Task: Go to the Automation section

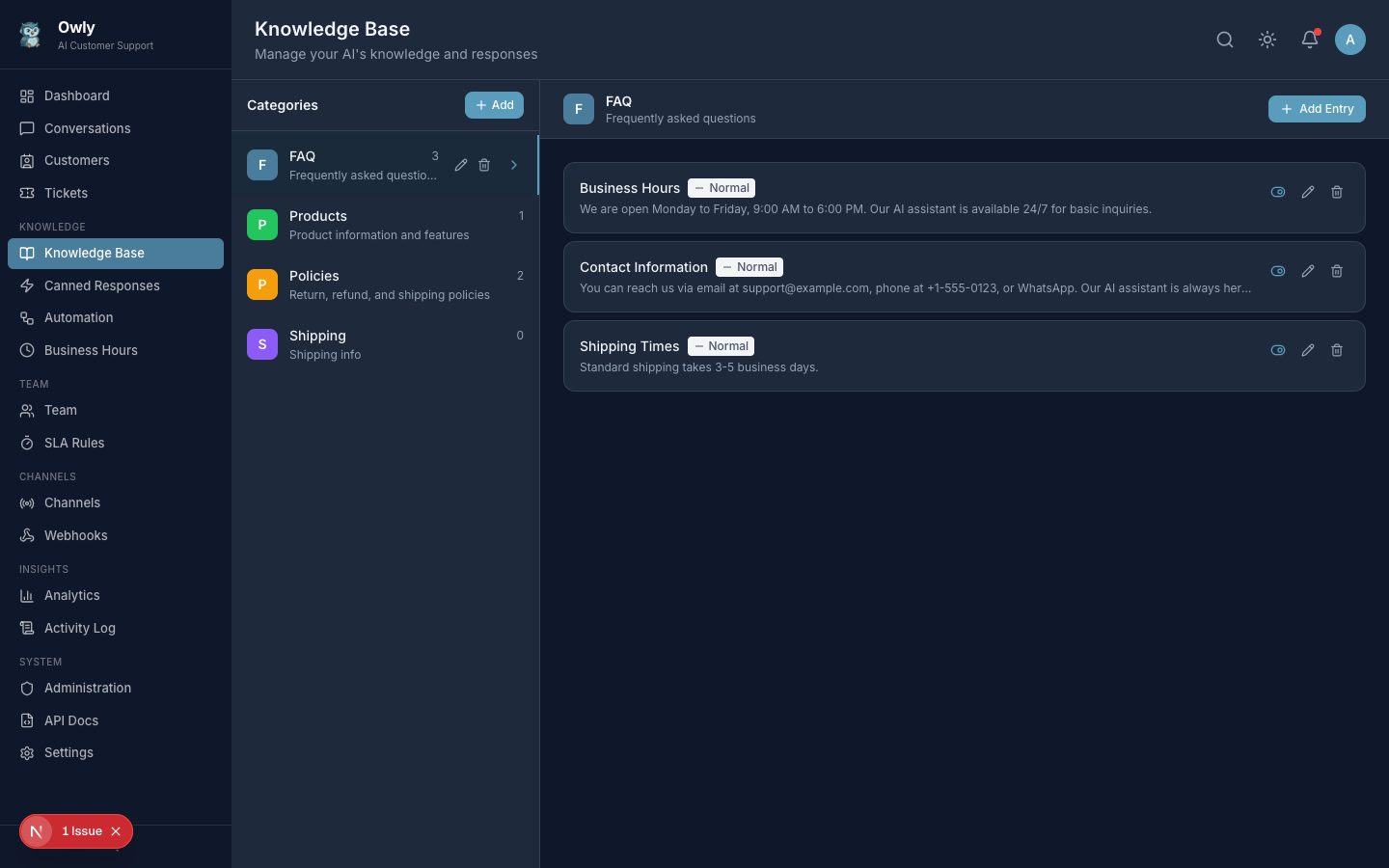Action: (78, 317)
